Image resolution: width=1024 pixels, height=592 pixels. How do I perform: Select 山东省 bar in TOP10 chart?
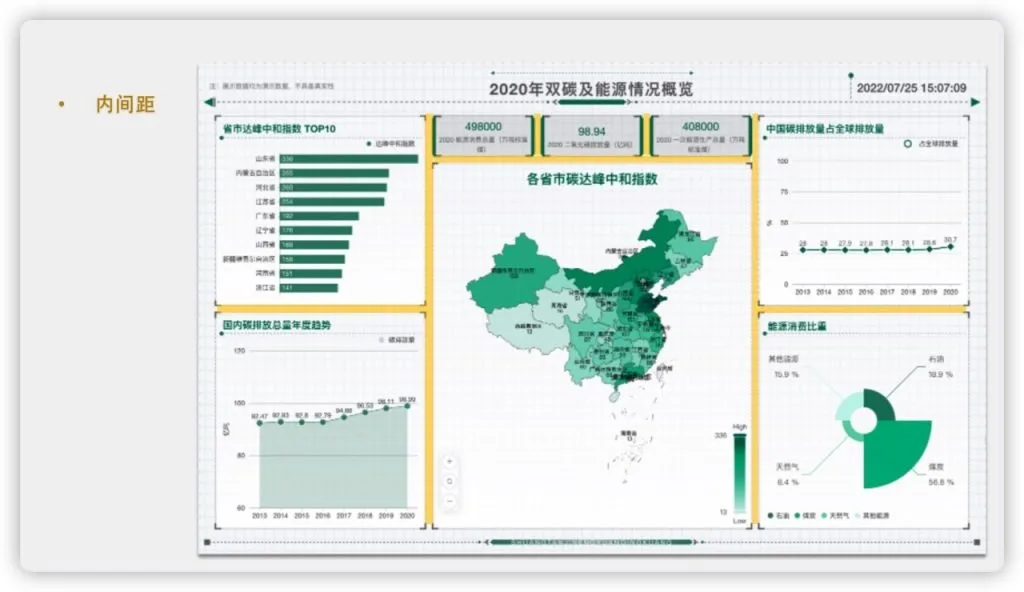349,159
